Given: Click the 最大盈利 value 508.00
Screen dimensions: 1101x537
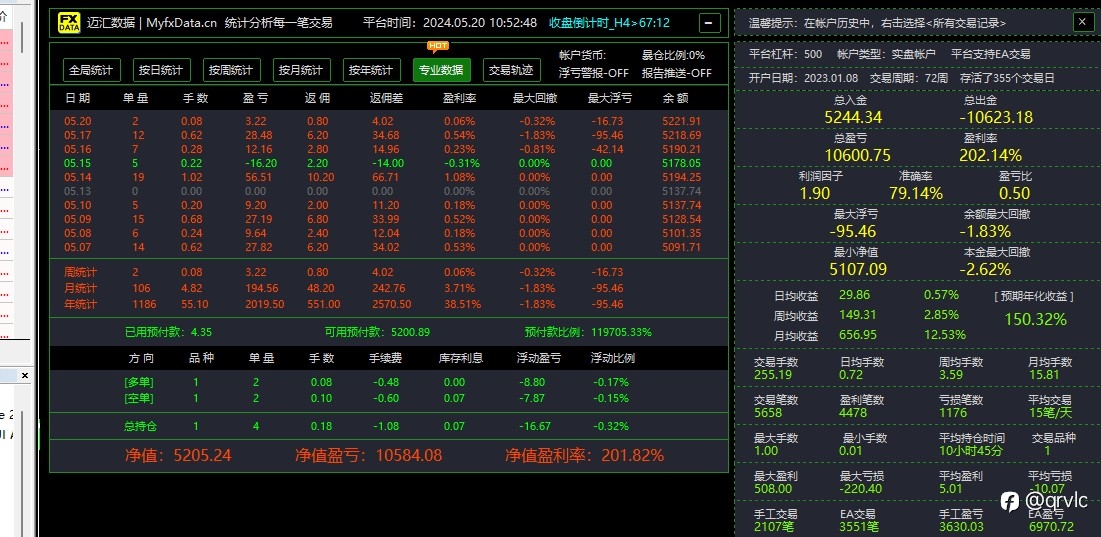Looking at the screenshot, I should pyautogui.click(x=772, y=489).
